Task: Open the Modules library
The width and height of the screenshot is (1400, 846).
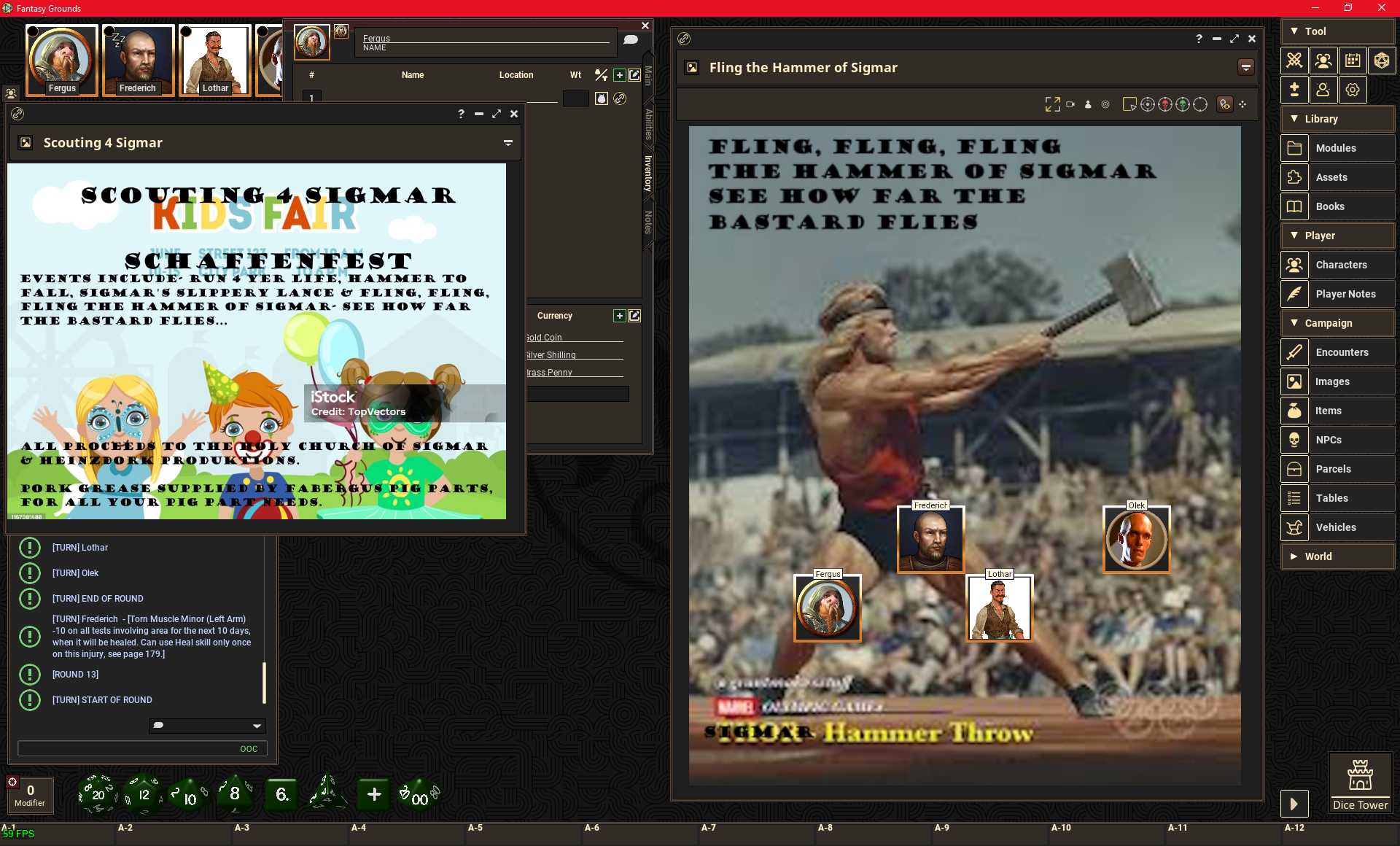Action: tap(1337, 148)
